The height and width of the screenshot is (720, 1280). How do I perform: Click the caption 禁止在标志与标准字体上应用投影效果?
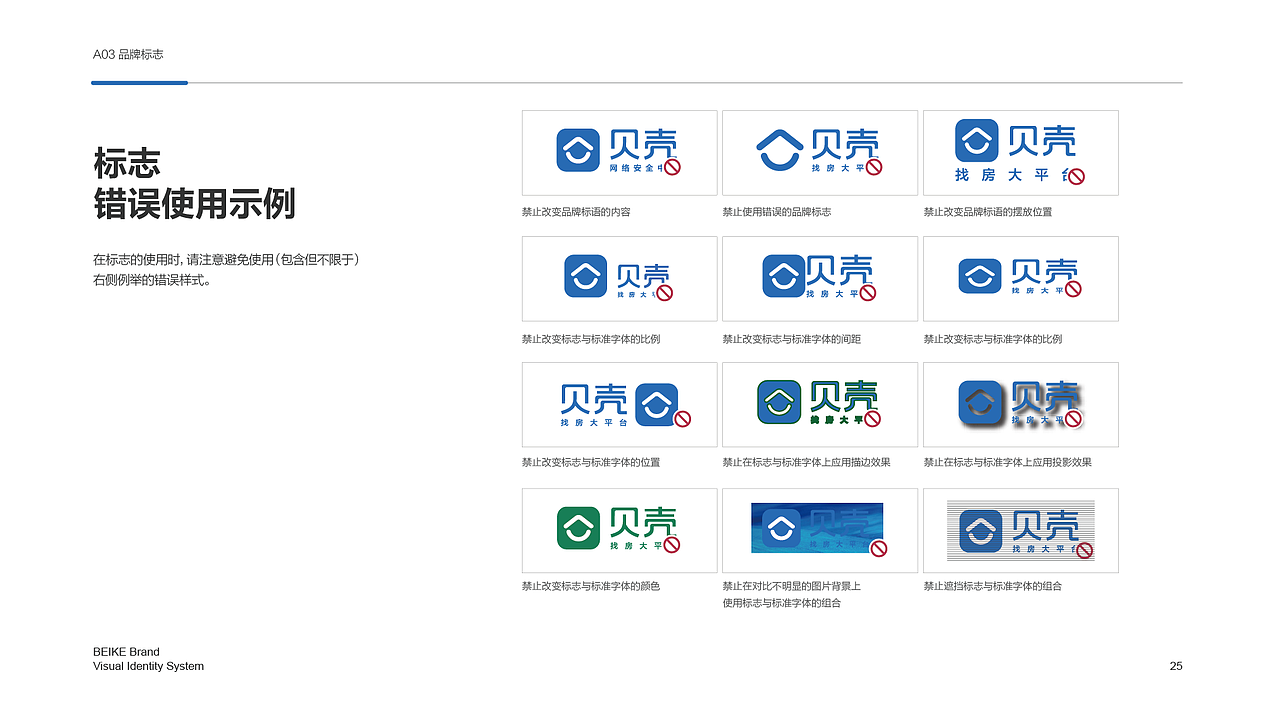(x=1008, y=463)
